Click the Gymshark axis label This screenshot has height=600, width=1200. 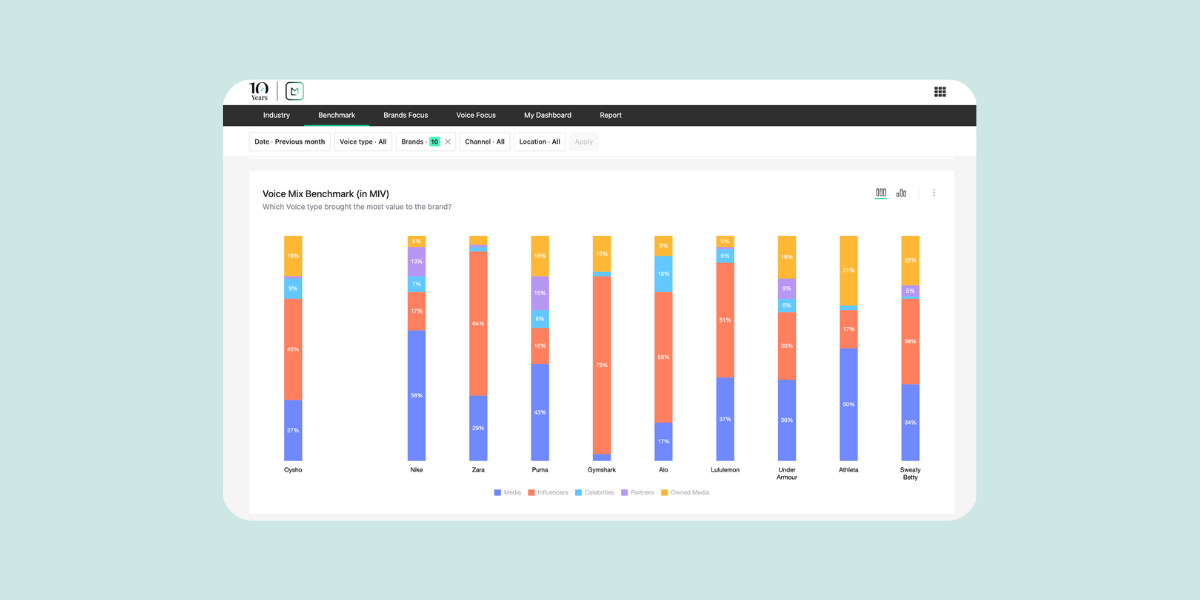(602, 470)
